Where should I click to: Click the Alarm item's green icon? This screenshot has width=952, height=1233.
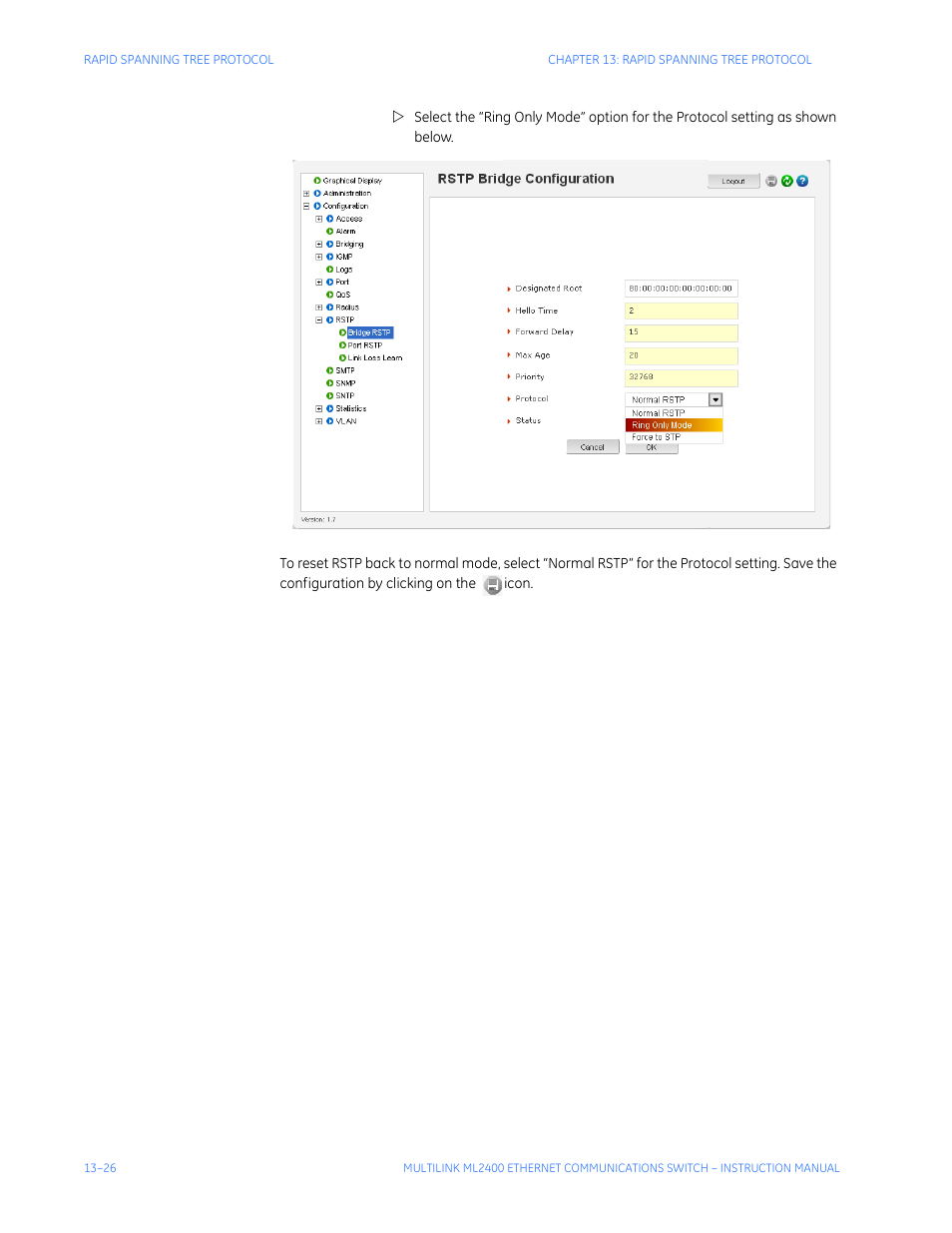tap(330, 232)
